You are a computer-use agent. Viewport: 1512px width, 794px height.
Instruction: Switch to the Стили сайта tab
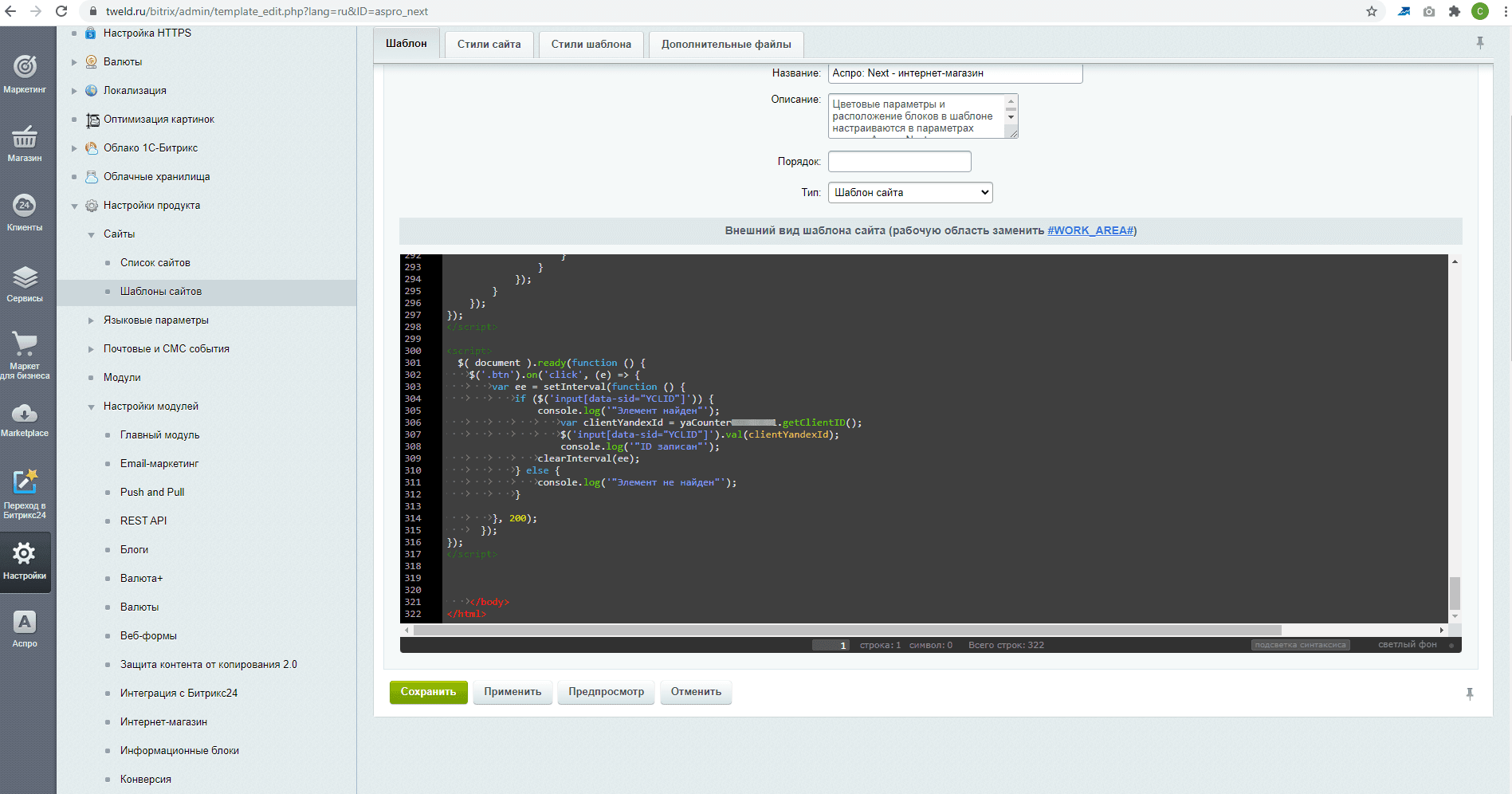coord(489,45)
